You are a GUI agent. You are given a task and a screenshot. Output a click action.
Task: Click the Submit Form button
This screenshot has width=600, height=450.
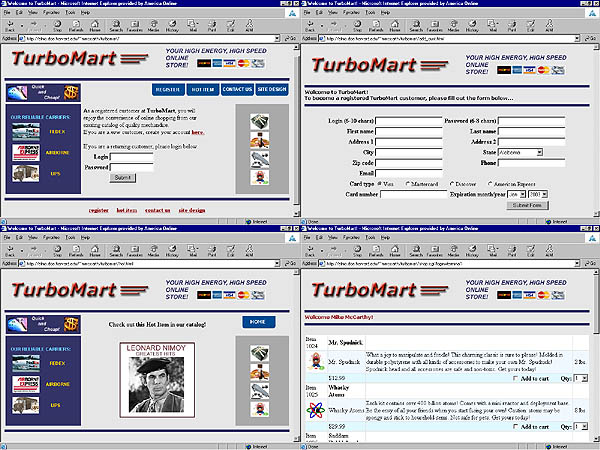tap(528, 205)
